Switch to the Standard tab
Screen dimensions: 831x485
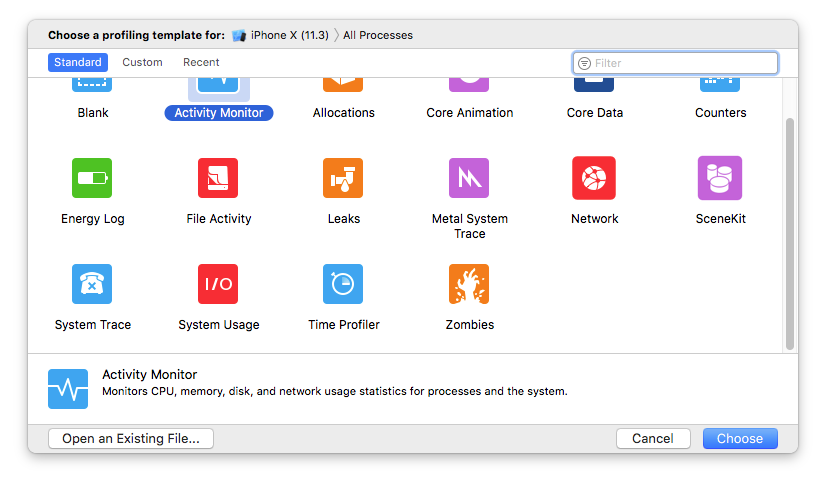coord(78,62)
